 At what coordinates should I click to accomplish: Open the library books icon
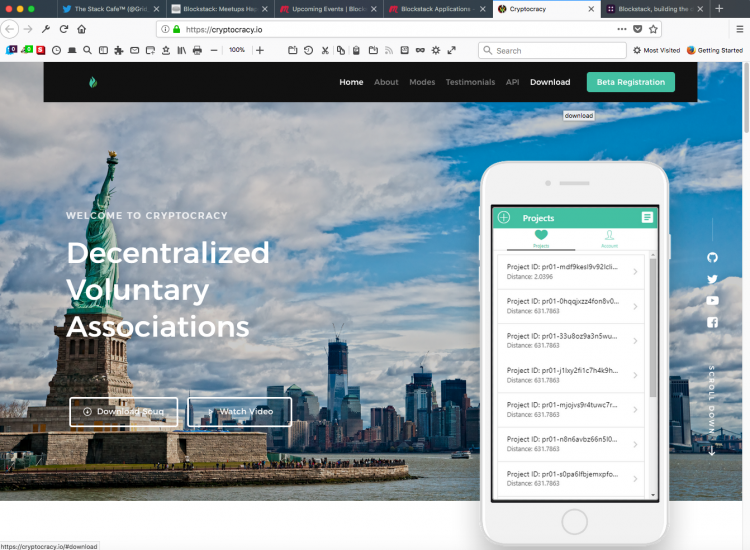click(x=182, y=50)
